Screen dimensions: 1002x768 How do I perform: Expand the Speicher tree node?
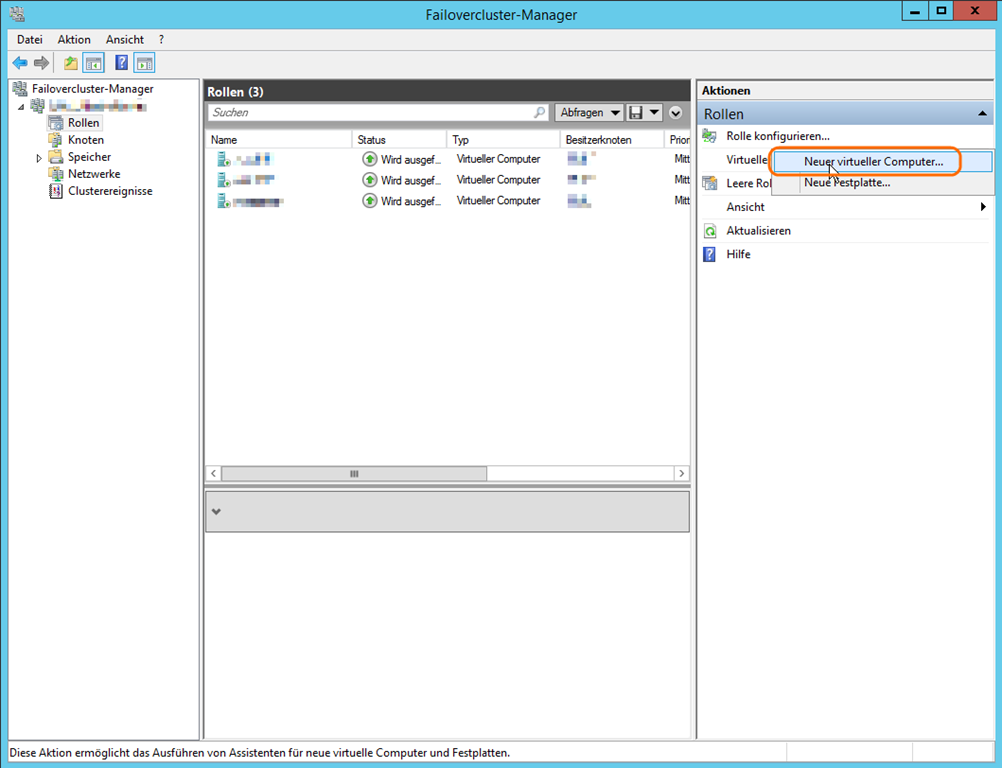(x=39, y=158)
